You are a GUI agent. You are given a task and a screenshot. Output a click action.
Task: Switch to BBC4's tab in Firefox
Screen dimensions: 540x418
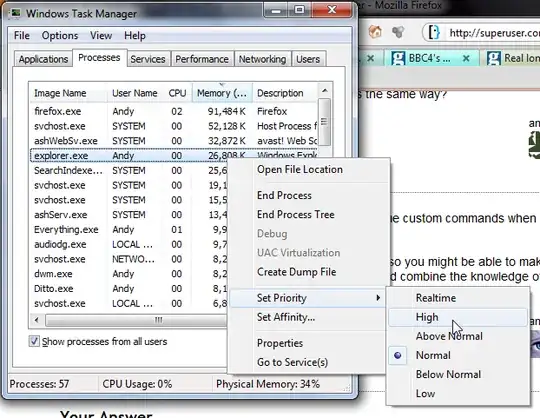click(x=432, y=58)
